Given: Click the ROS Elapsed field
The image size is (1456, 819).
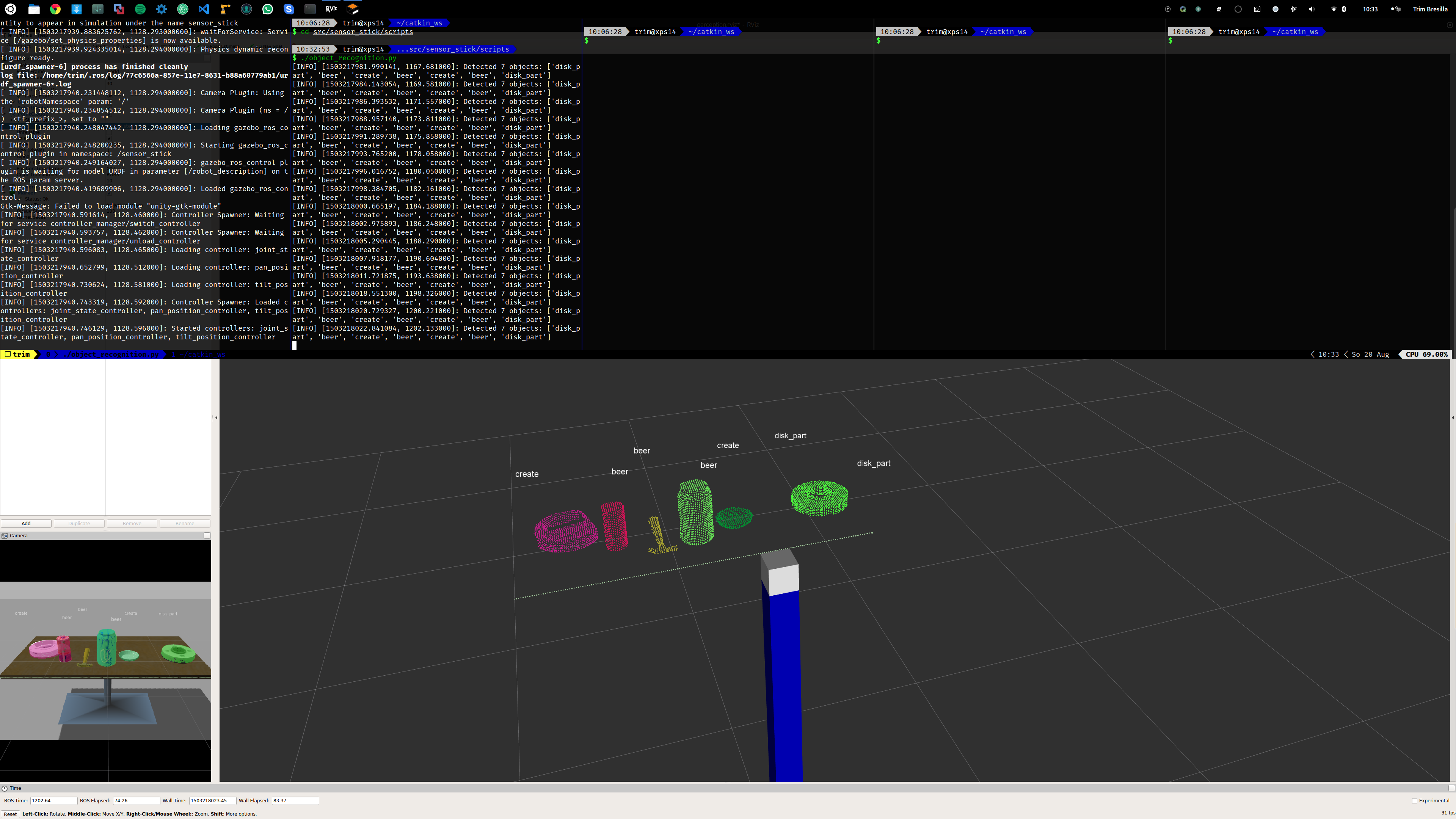Looking at the screenshot, I should [x=136, y=800].
